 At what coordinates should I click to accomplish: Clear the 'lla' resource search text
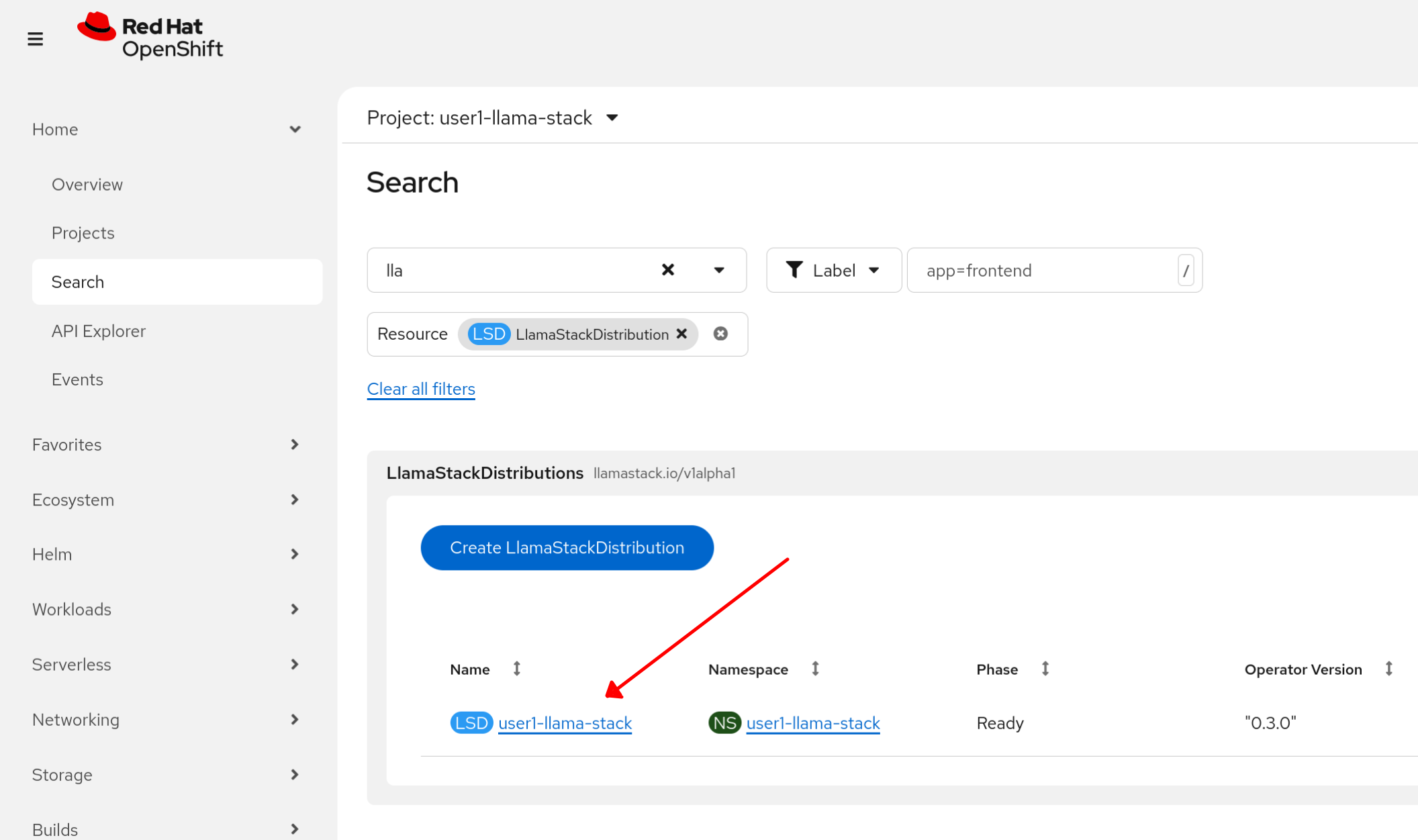(667, 270)
